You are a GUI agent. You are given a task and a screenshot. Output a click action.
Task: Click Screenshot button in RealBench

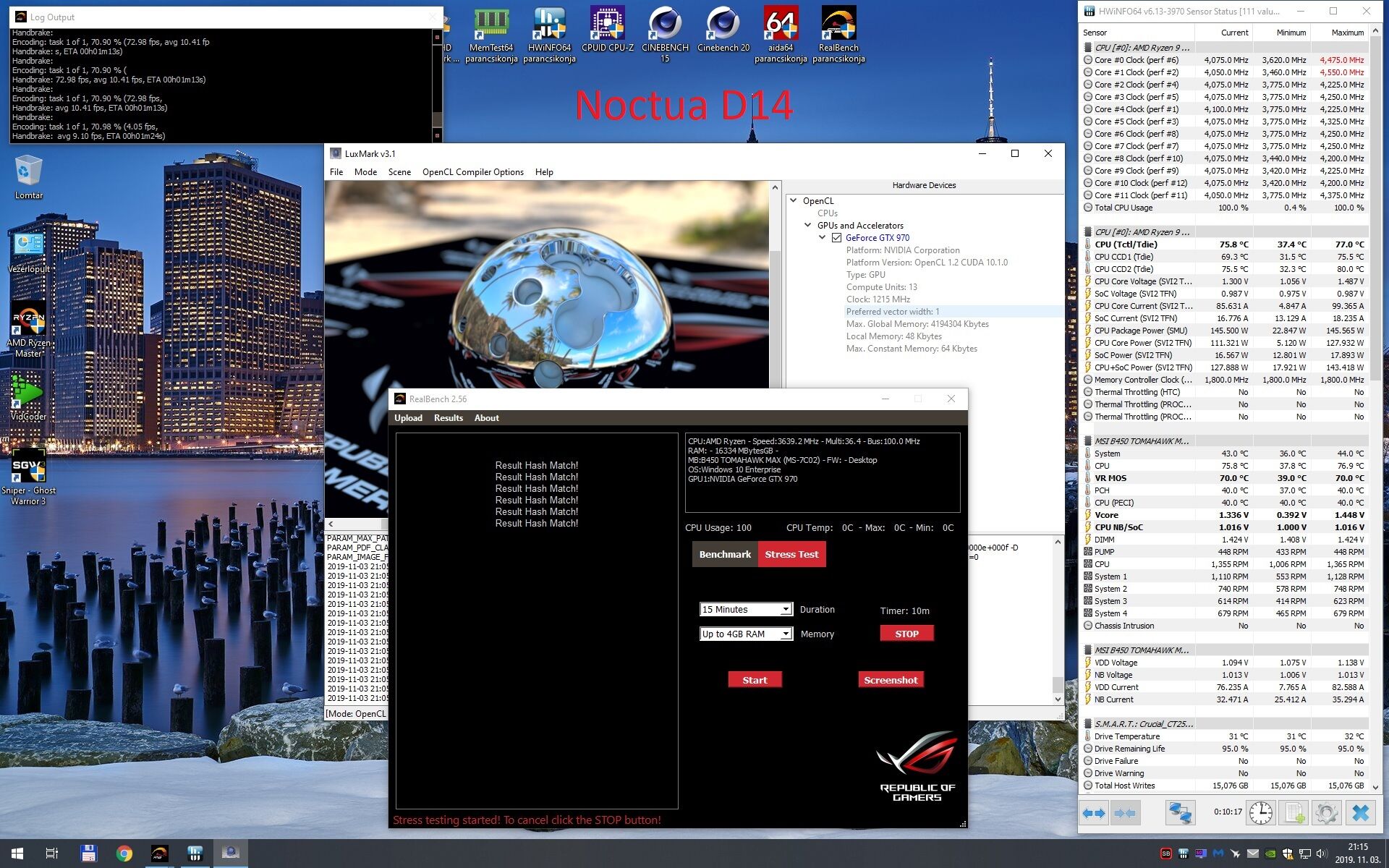pyautogui.click(x=891, y=680)
